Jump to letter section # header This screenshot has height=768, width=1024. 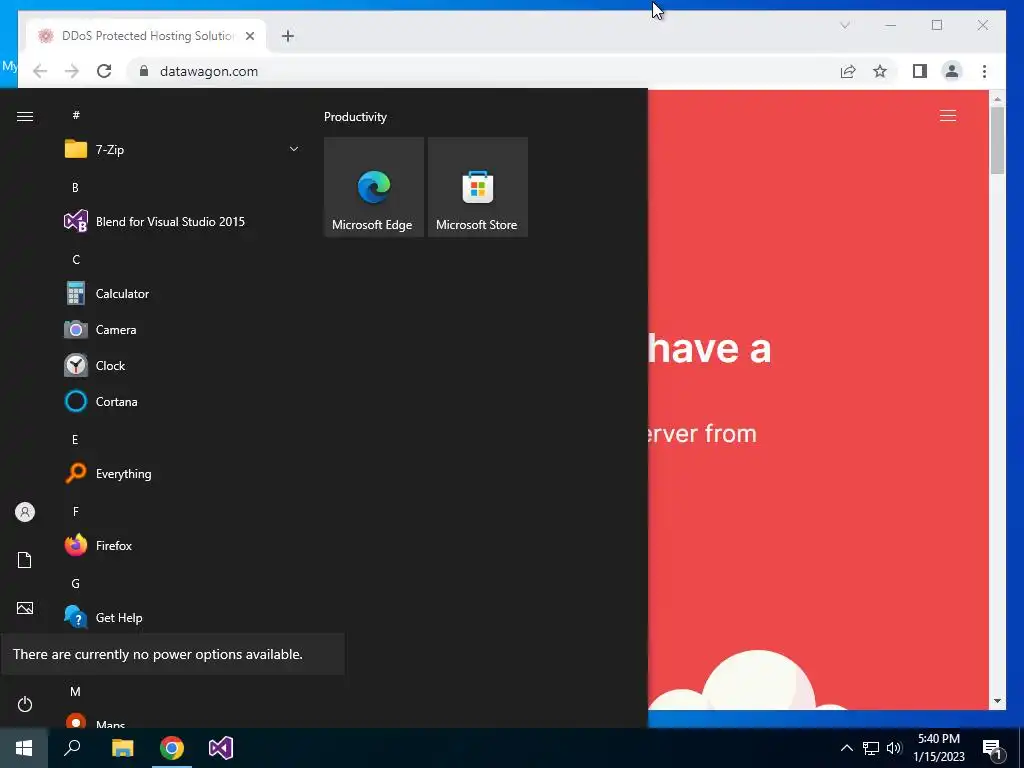76,115
